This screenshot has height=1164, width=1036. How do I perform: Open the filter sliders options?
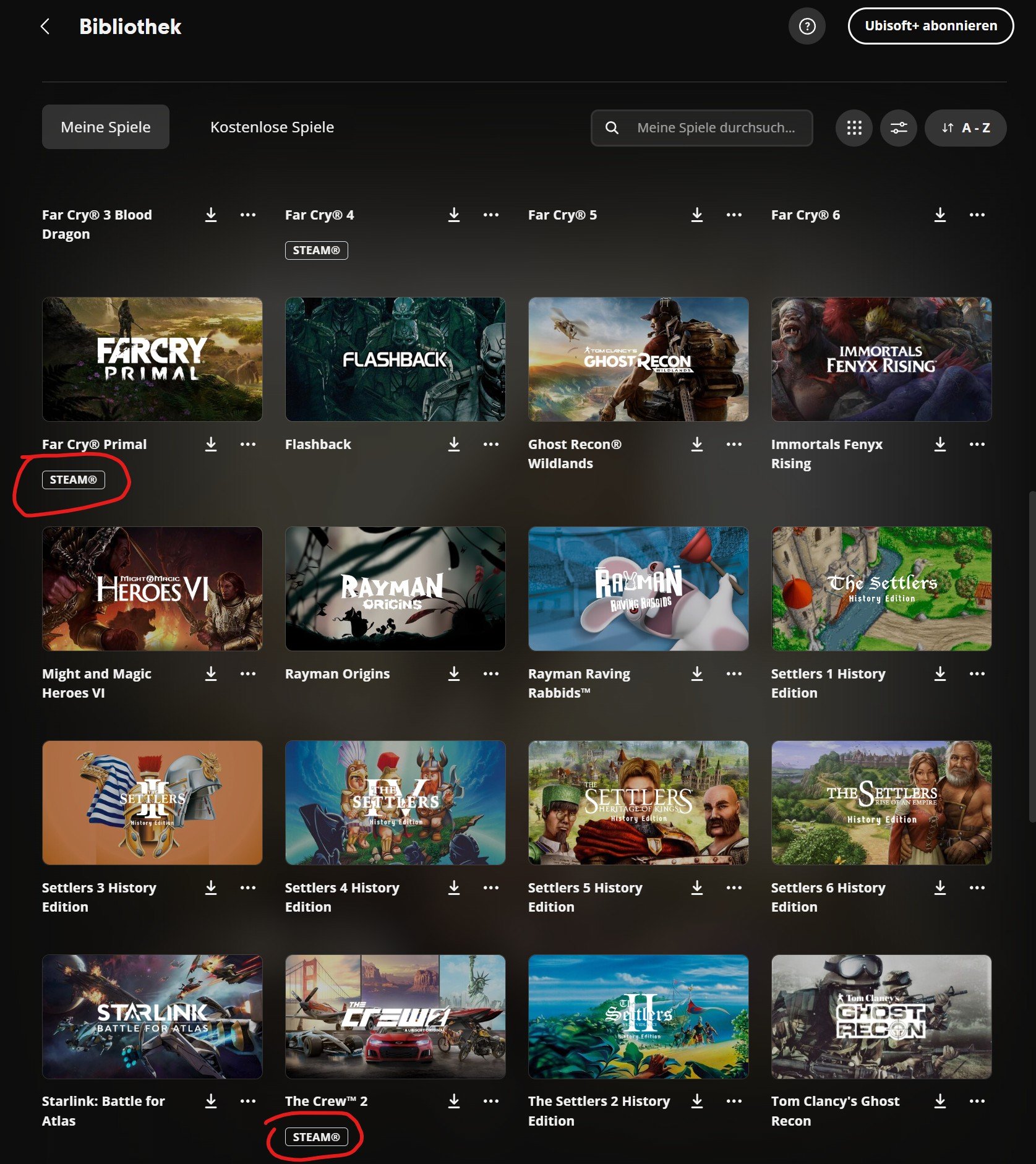click(899, 128)
